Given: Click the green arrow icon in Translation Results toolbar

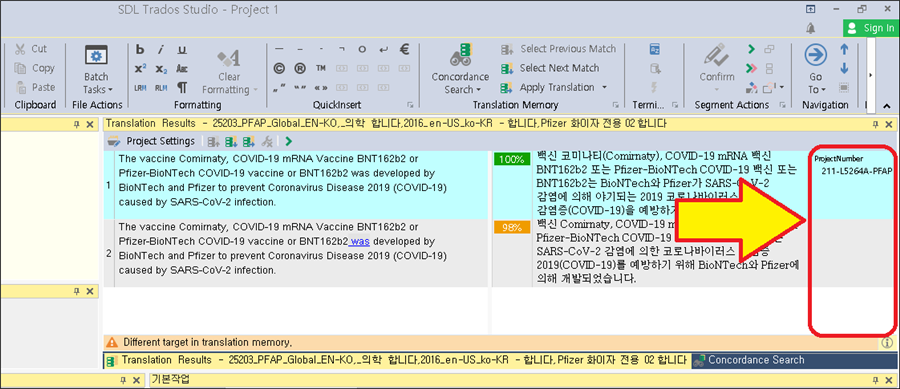Looking at the screenshot, I should (288, 141).
